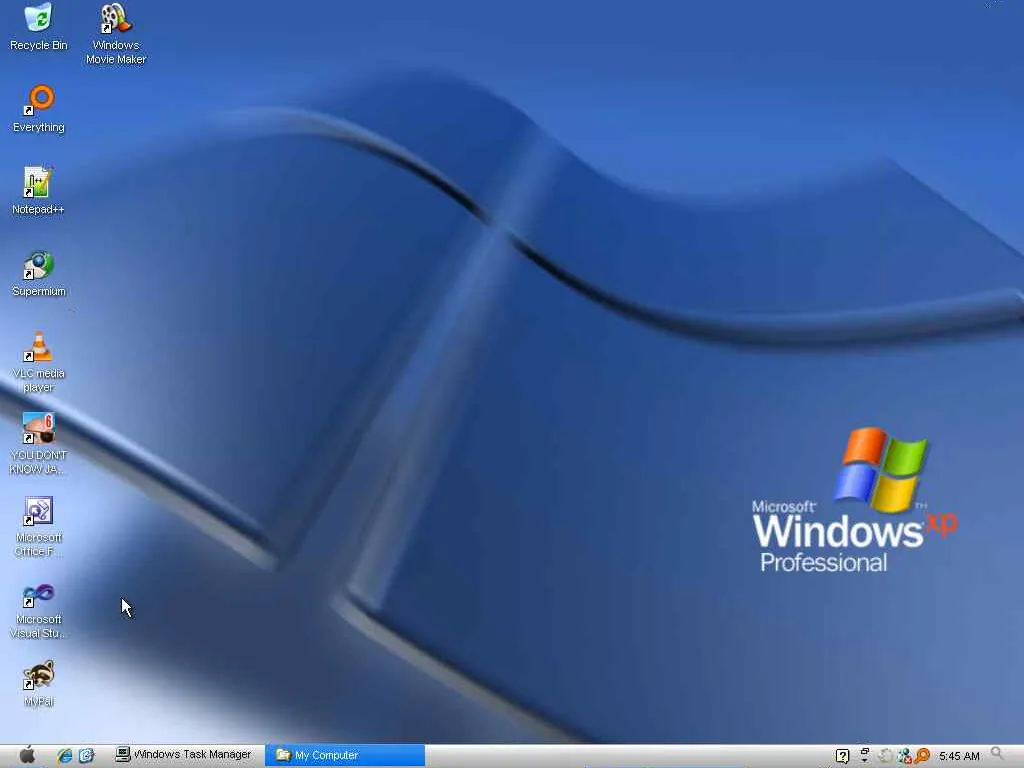Select the Windows Movie Maker shortcut
Image resolution: width=1024 pixels, height=768 pixels.
pyautogui.click(x=116, y=34)
